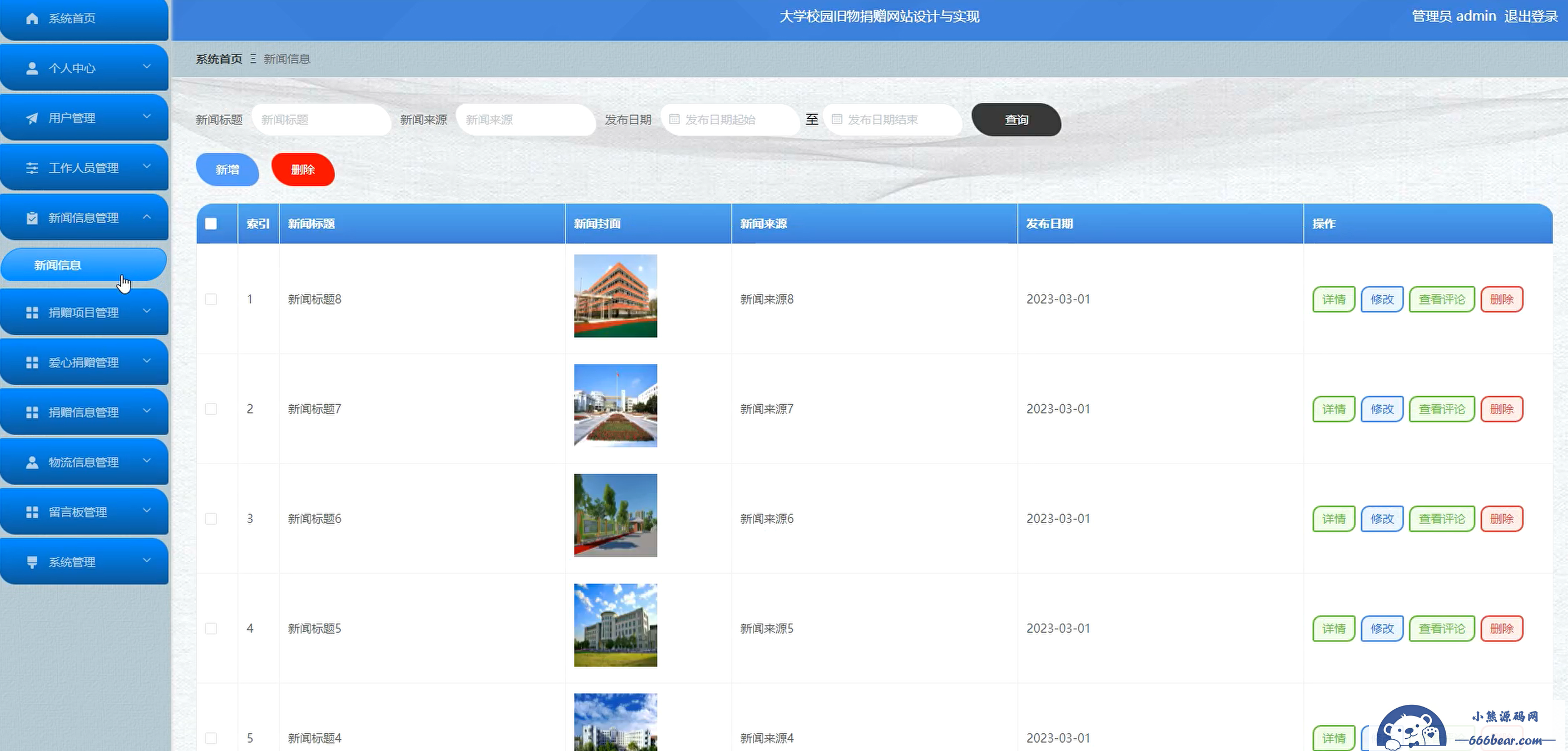Click the red 删除 batch button
This screenshot has width=1568, height=751.
pyautogui.click(x=303, y=170)
